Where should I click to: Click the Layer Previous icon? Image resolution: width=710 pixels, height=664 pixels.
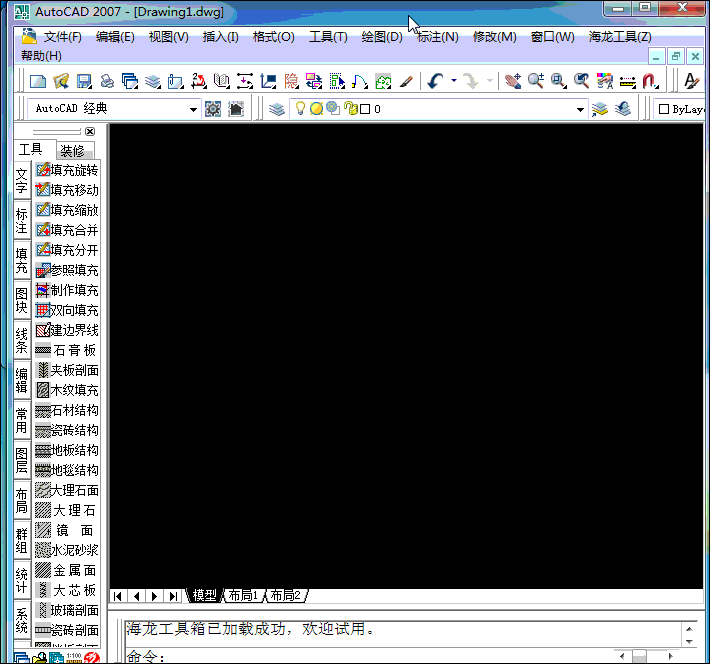pos(623,109)
